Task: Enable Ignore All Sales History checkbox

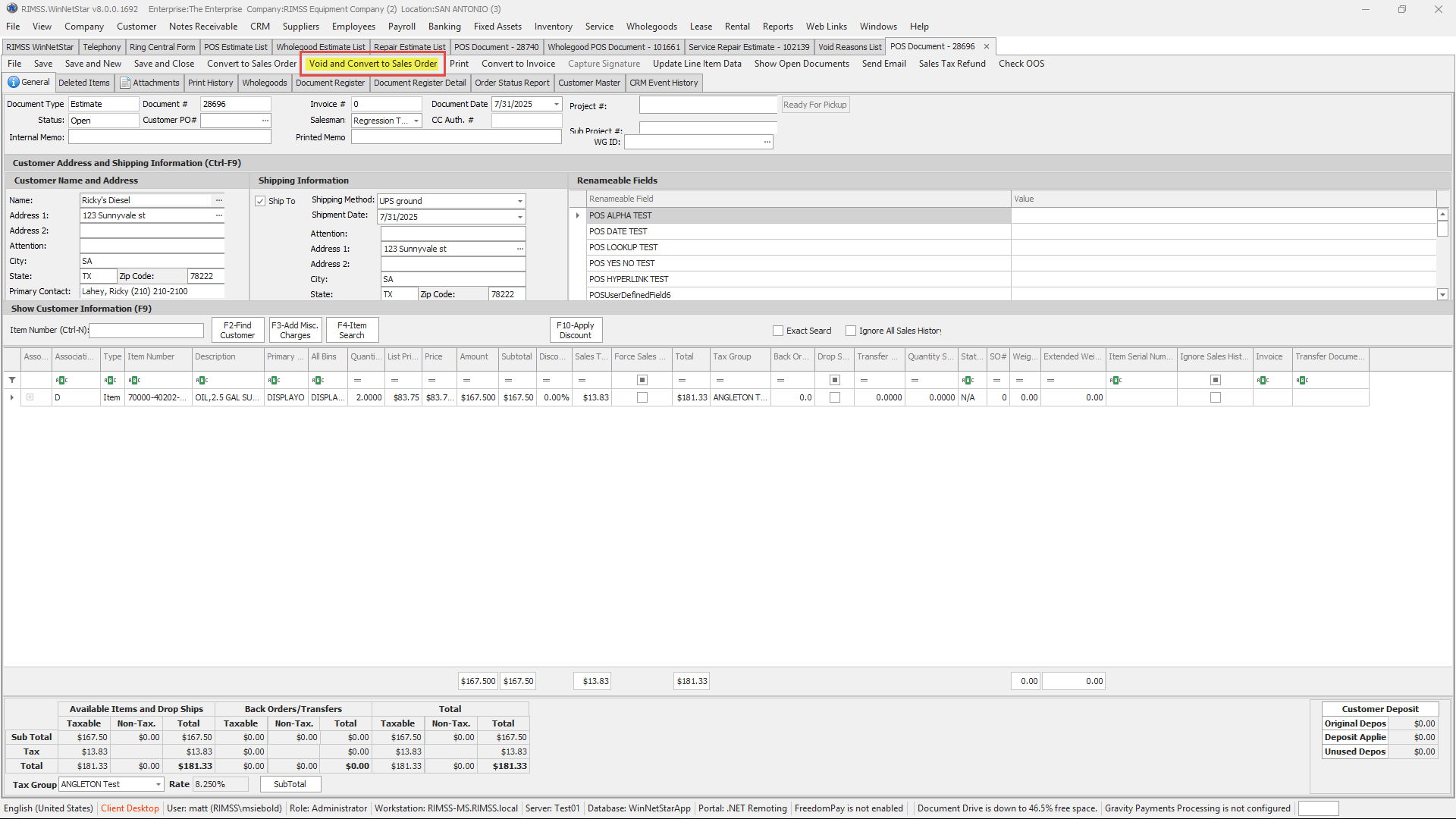Action: [x=851, y=331]
